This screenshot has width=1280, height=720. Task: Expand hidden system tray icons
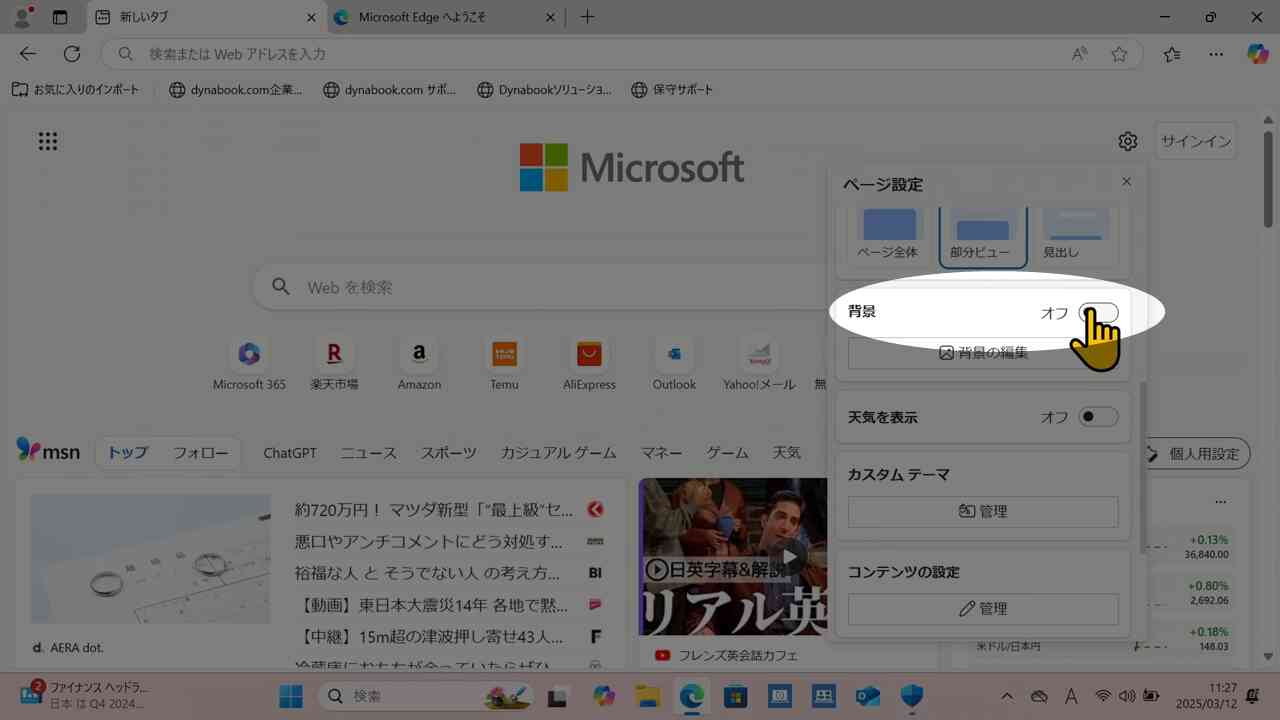(1007, 696)
